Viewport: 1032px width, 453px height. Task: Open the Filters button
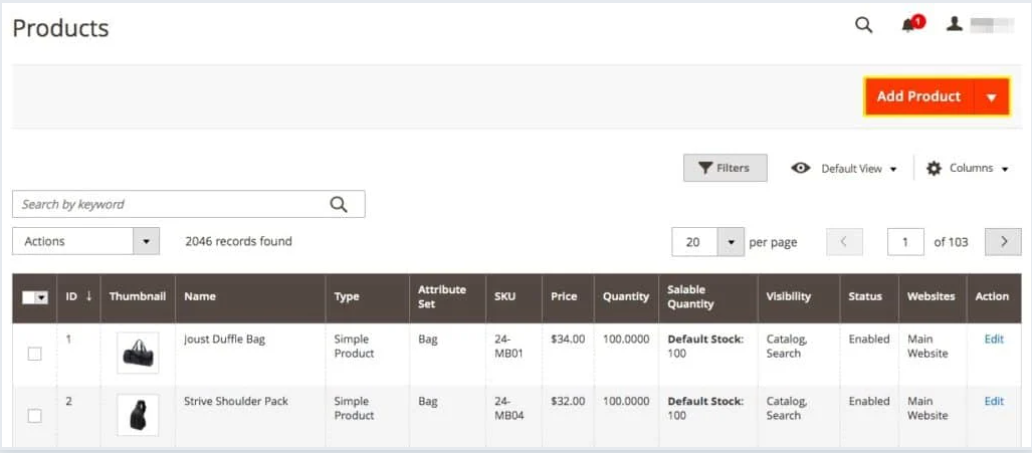(x=725, y=168)
